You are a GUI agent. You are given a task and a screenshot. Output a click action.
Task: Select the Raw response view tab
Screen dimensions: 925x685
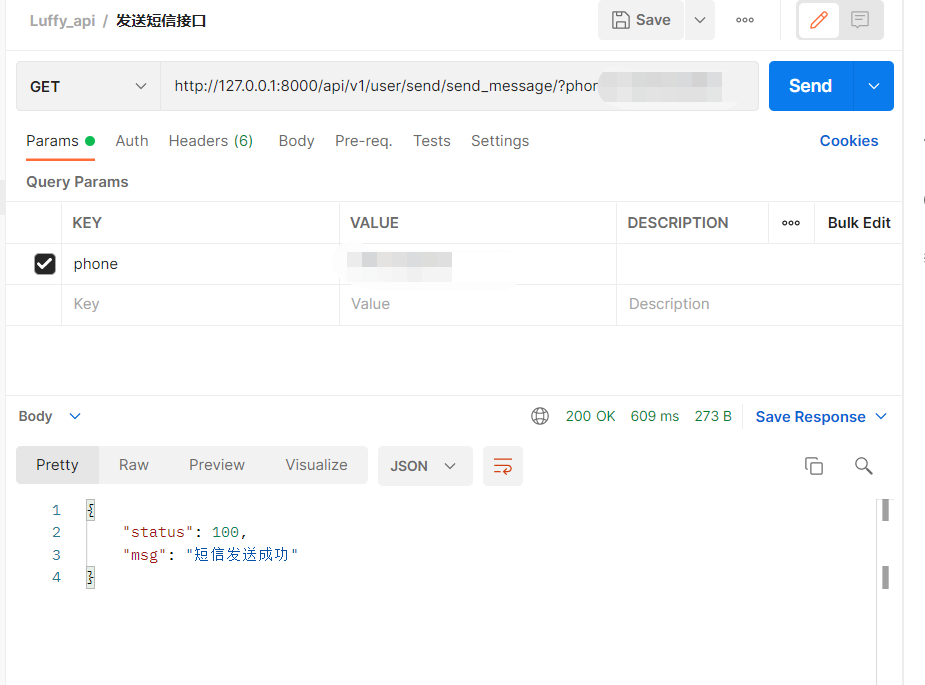(x=134, y=465)
